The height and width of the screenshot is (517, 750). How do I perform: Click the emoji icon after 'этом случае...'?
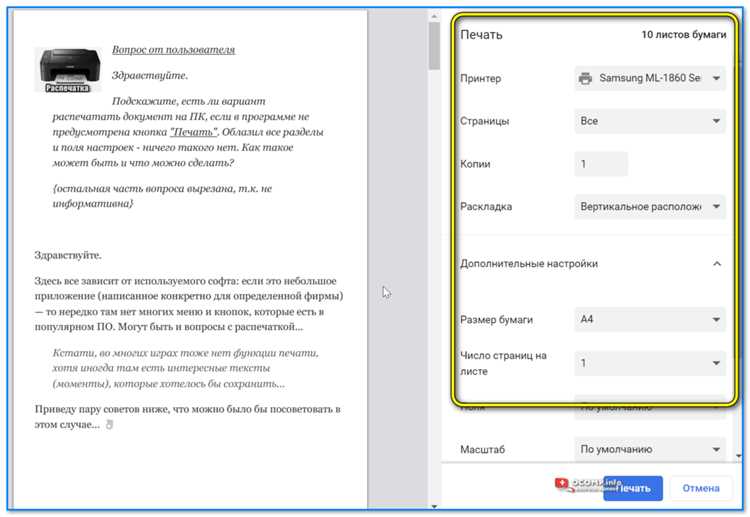click(x=109, y=425)
